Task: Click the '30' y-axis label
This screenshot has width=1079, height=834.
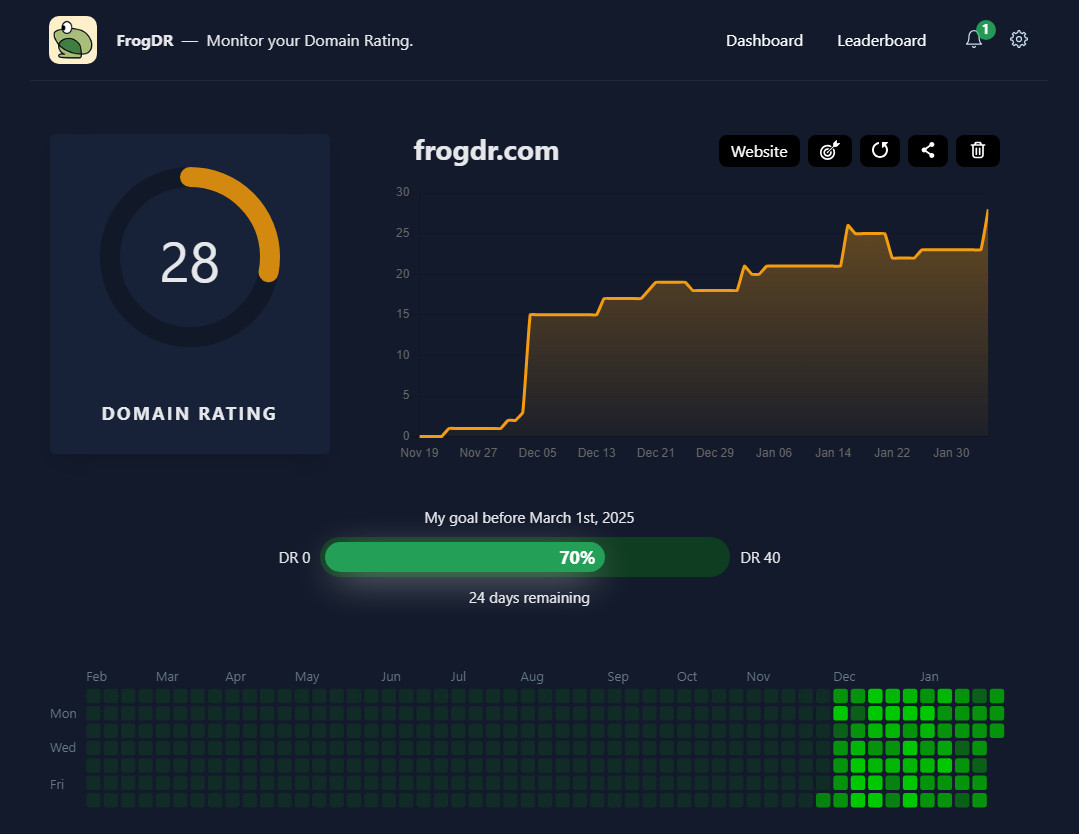Action: tap(403, 192)
